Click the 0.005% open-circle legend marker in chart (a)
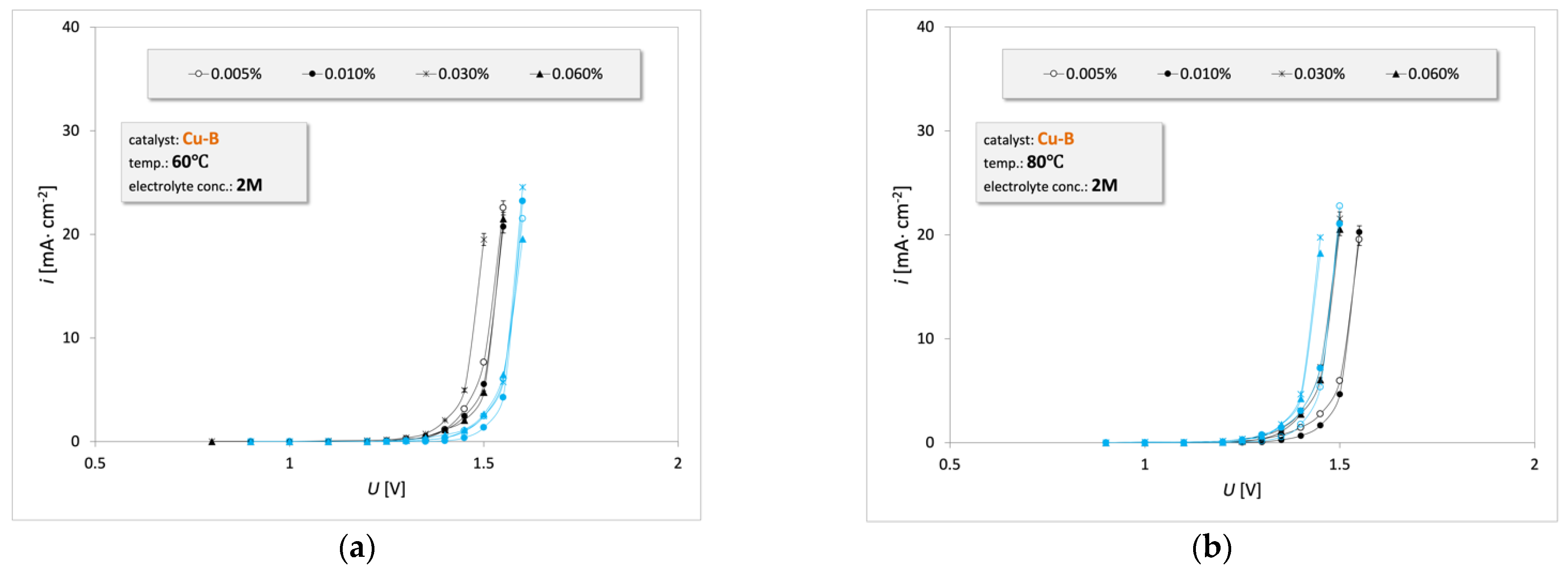This screenshot has width=1568, height=569. [198, 74]
